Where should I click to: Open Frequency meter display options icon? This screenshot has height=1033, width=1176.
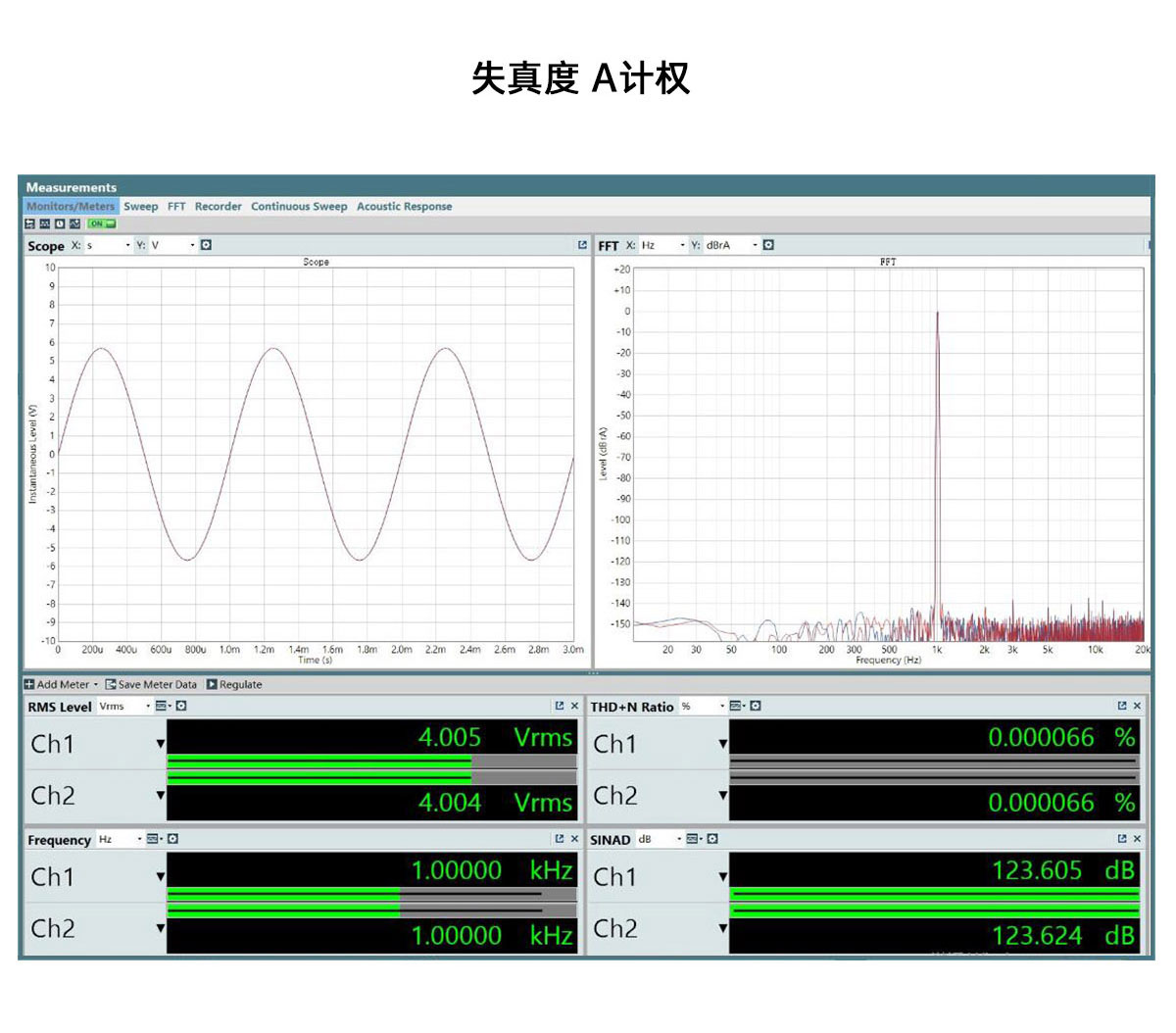click(154, 839)
